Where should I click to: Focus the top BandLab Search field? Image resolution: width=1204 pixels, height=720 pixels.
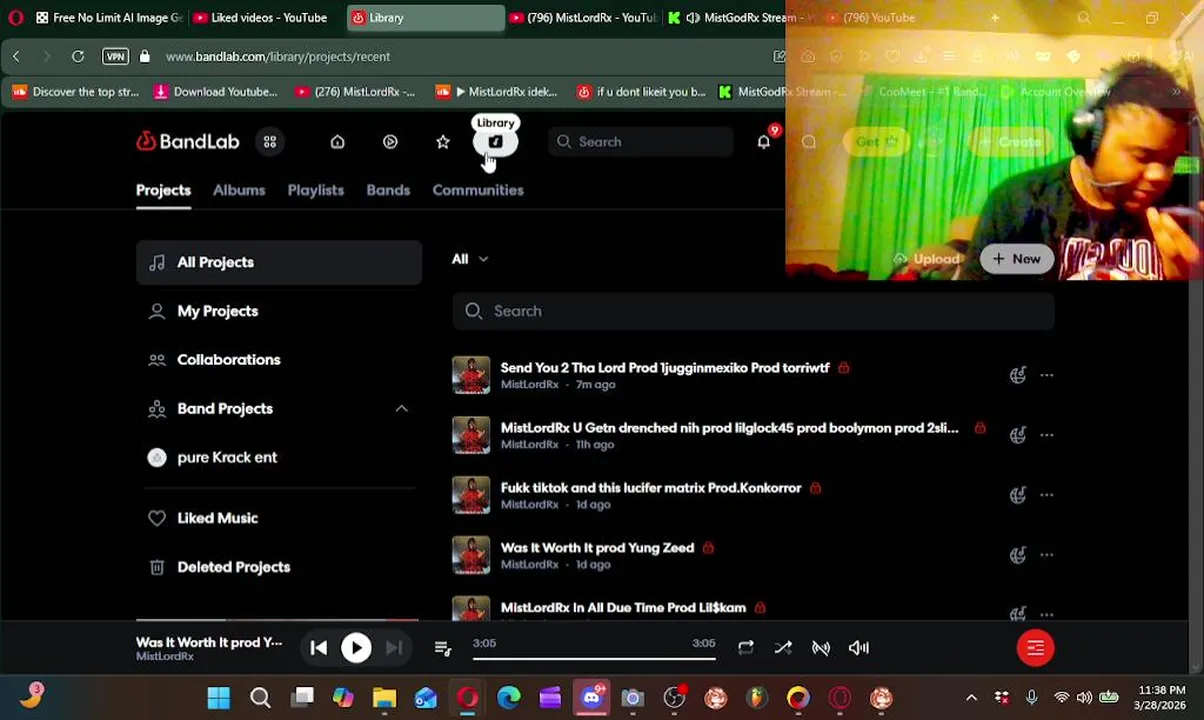pos(641,142)
